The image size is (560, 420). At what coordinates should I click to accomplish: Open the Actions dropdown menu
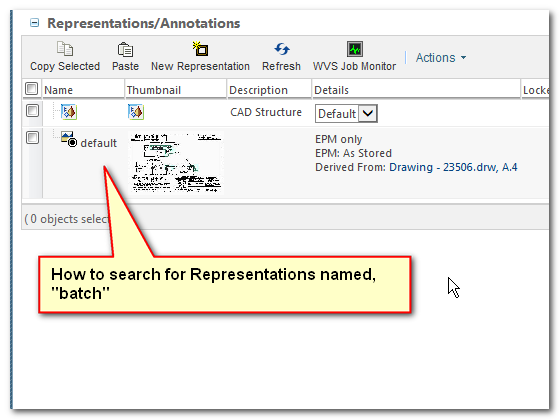tap(441, 58)
